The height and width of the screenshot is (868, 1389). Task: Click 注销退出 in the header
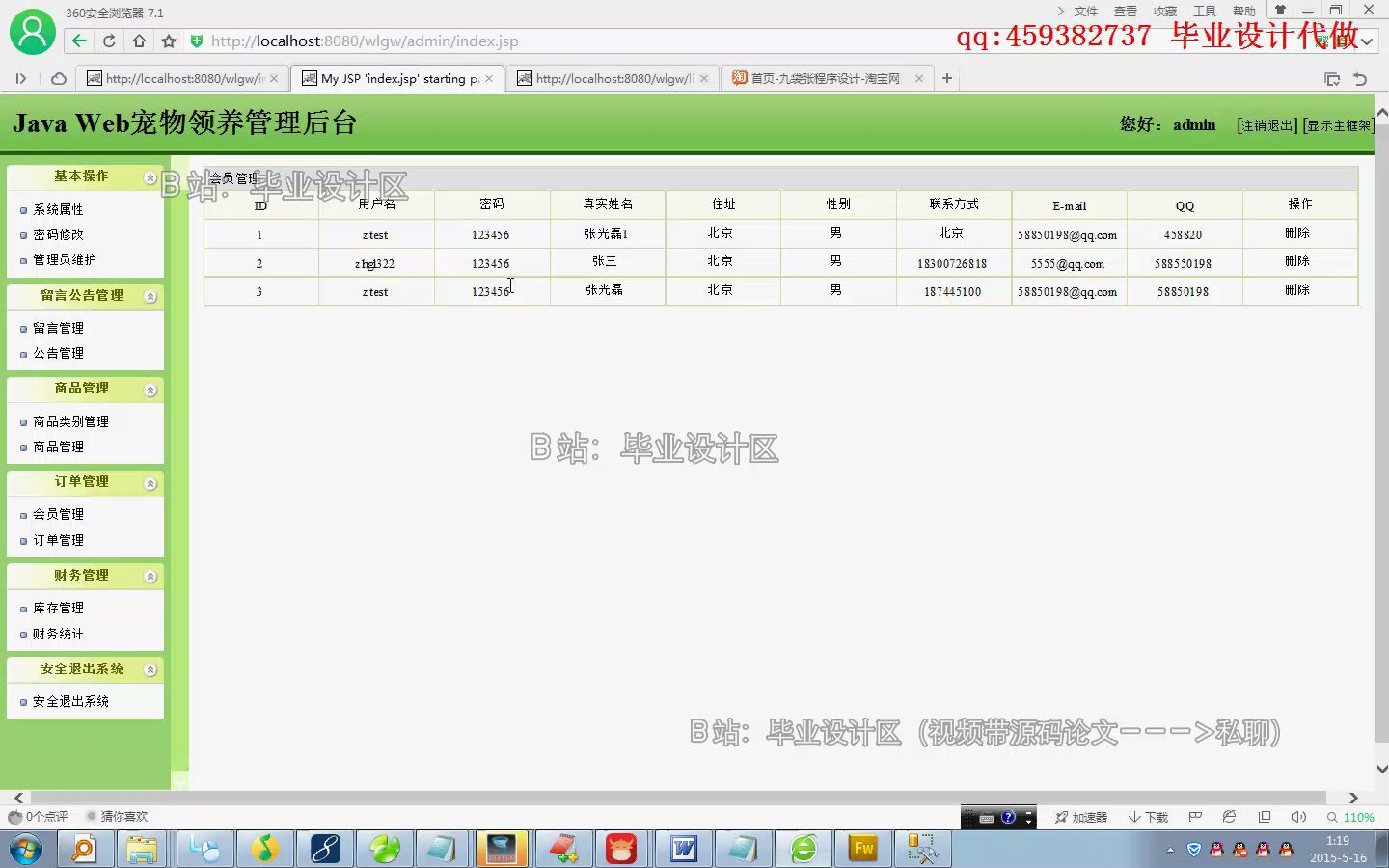1267,125
